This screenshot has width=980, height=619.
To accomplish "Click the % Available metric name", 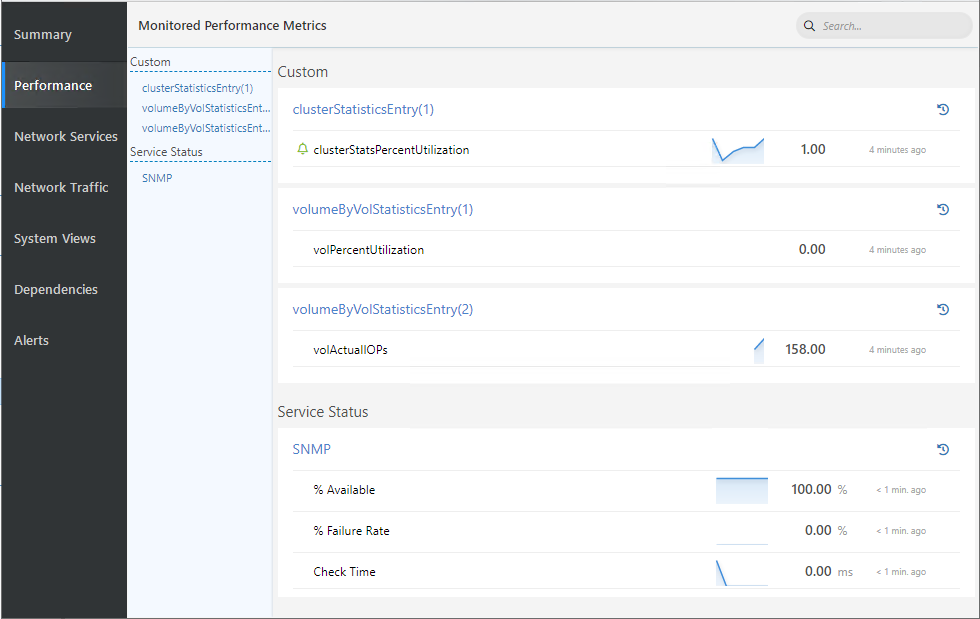I will pyautogui.click(x=344, y=490).
